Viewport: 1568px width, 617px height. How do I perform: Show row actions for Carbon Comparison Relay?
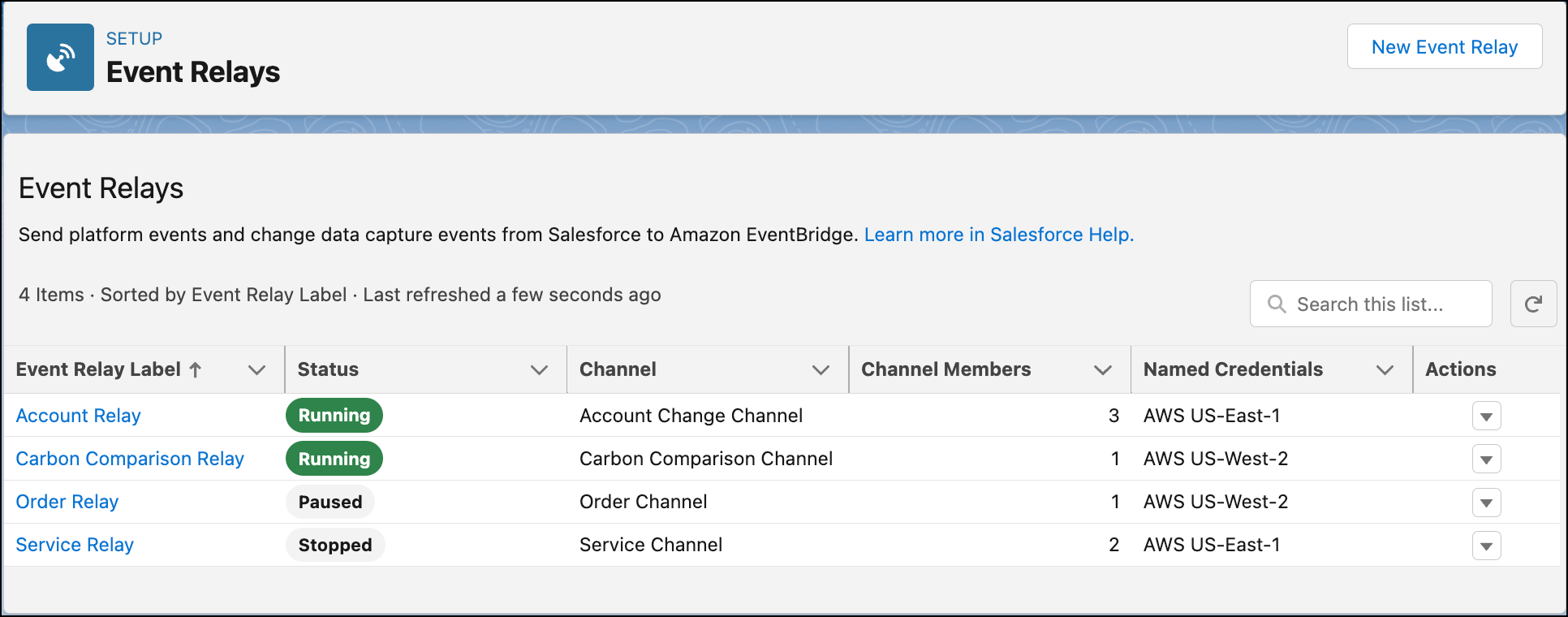pyautogui.click(x=1486, y=460)
